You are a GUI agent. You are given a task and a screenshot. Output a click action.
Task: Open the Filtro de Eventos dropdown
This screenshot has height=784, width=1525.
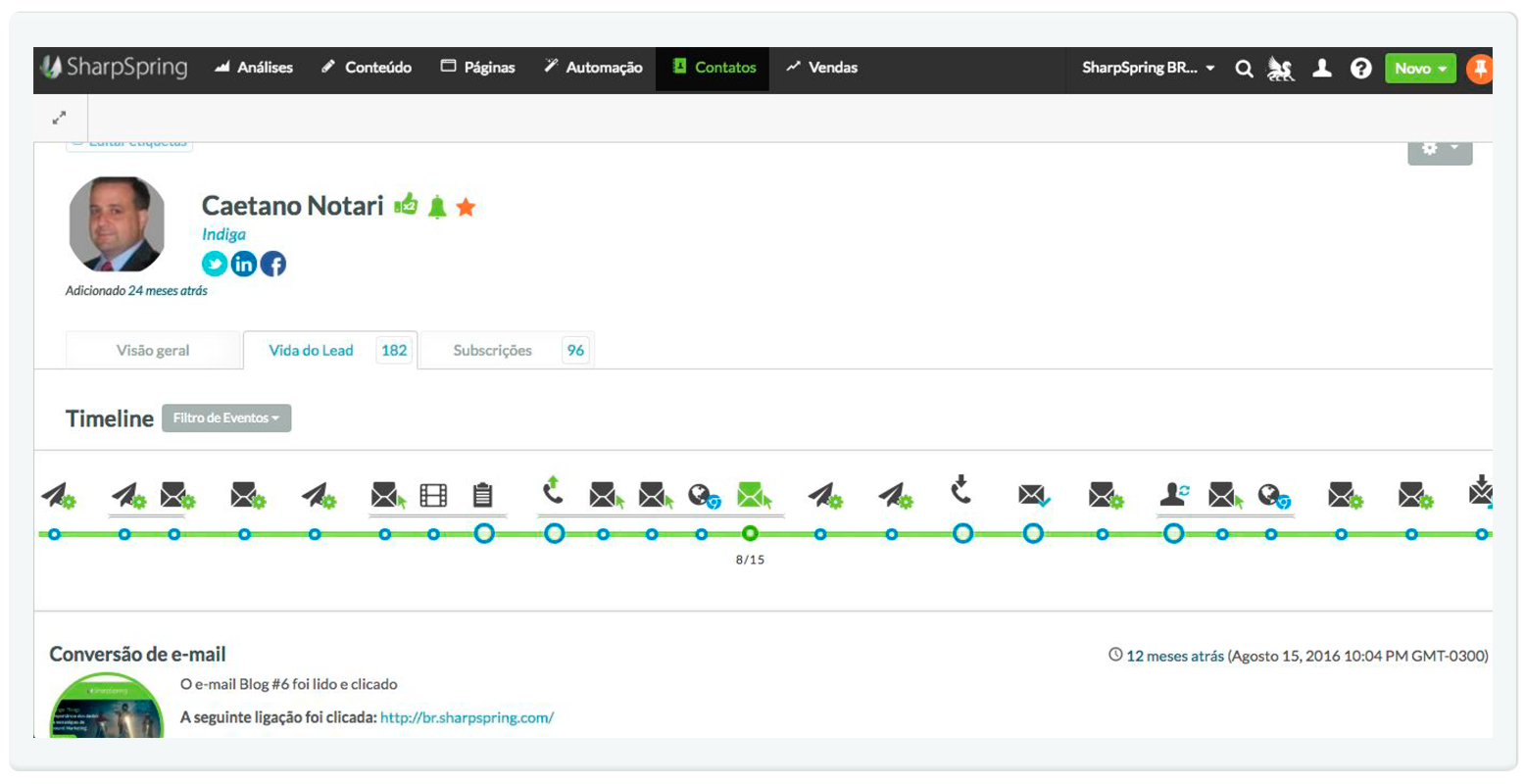click(x=226, y=418)
